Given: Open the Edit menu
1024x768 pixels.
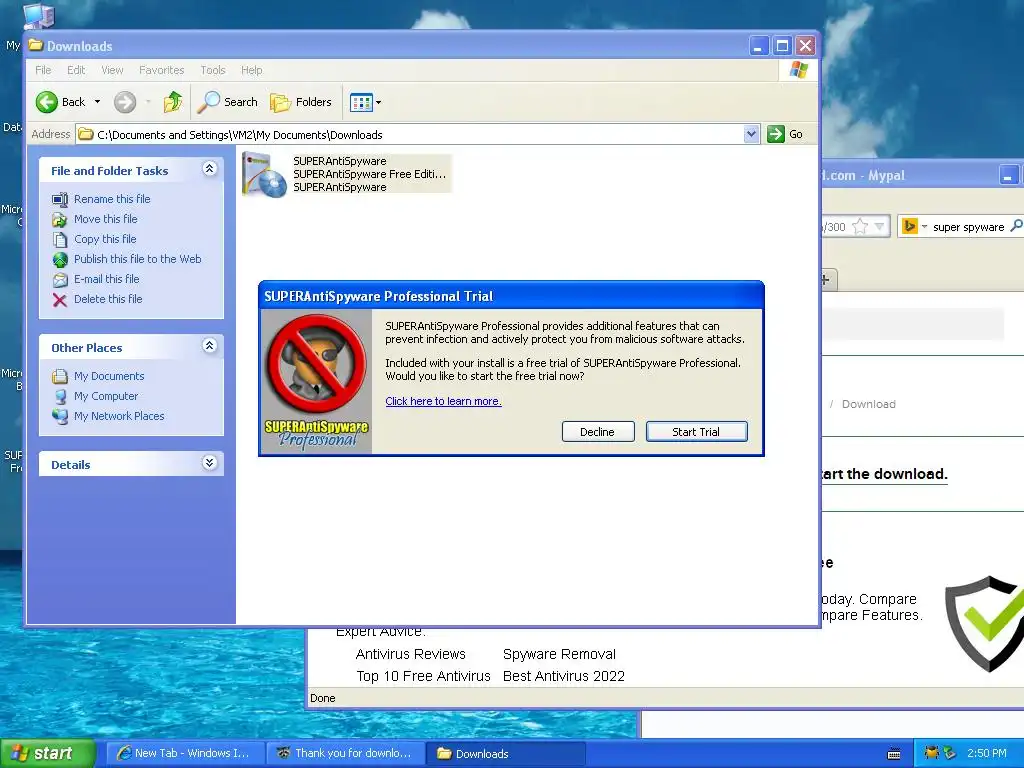Looking at the screenshot, I should tap(76, 70).
